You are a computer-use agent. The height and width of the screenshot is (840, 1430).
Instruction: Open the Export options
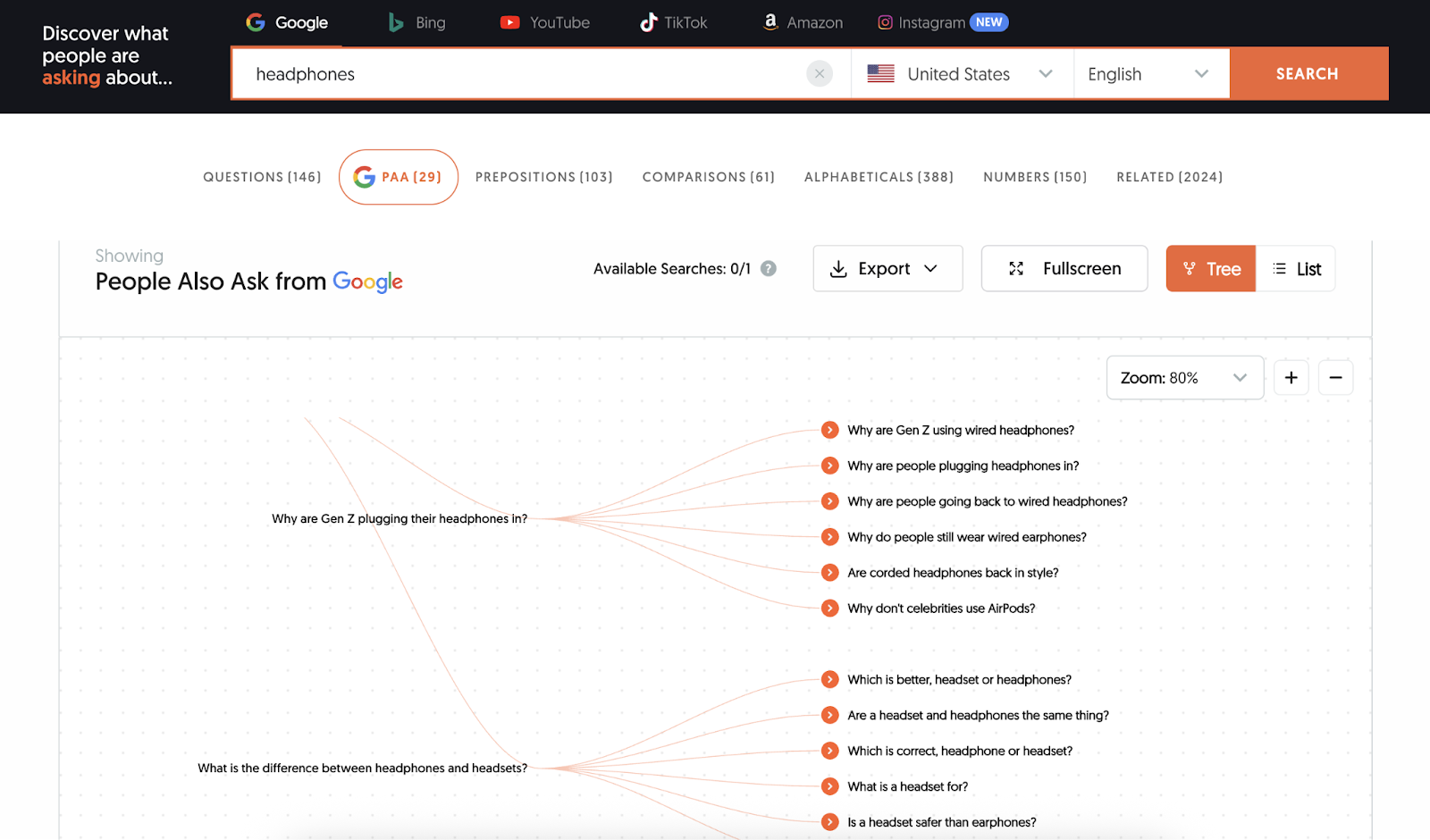coord(887,268)
